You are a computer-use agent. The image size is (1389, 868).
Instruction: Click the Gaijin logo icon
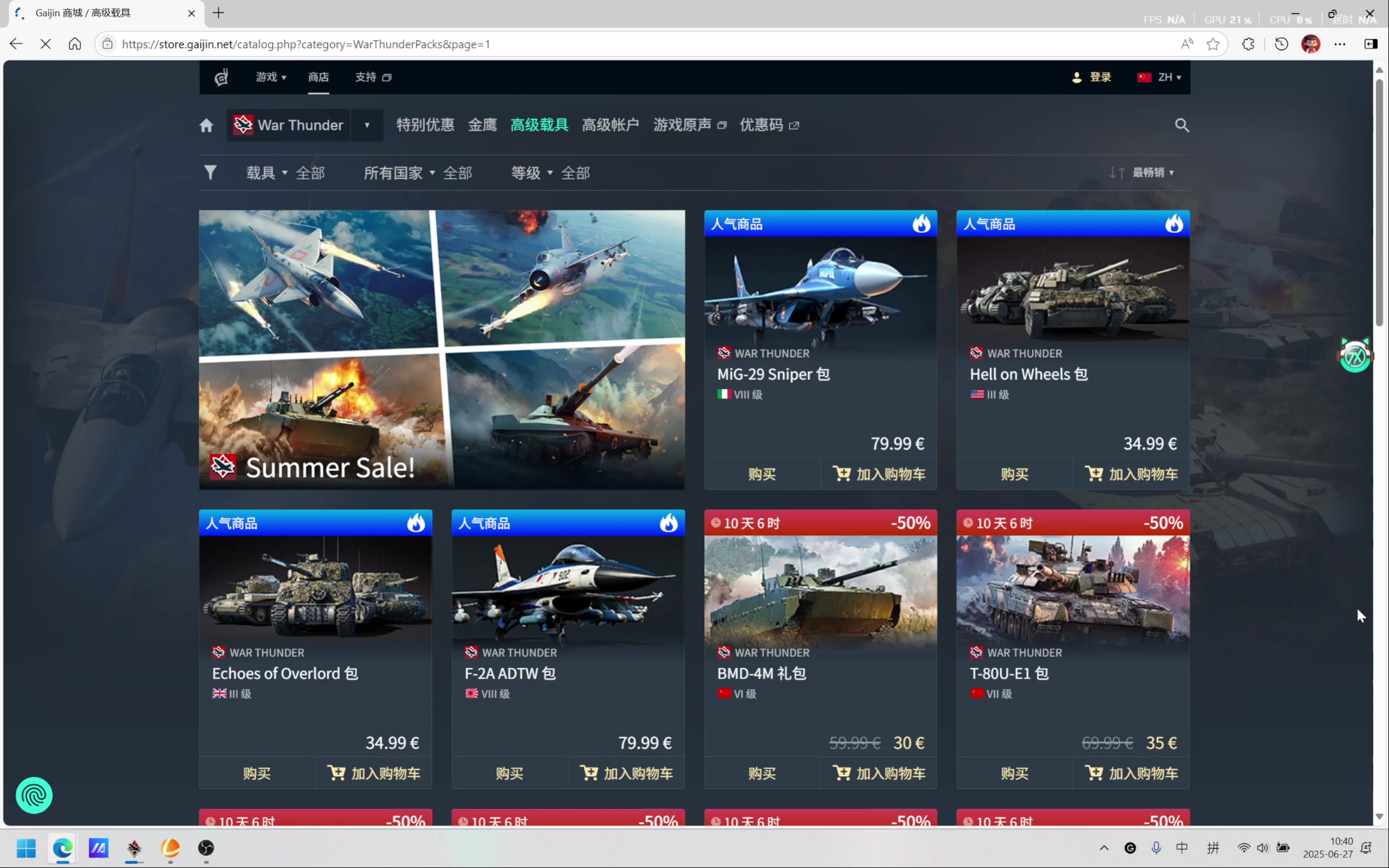coord(222,77)
